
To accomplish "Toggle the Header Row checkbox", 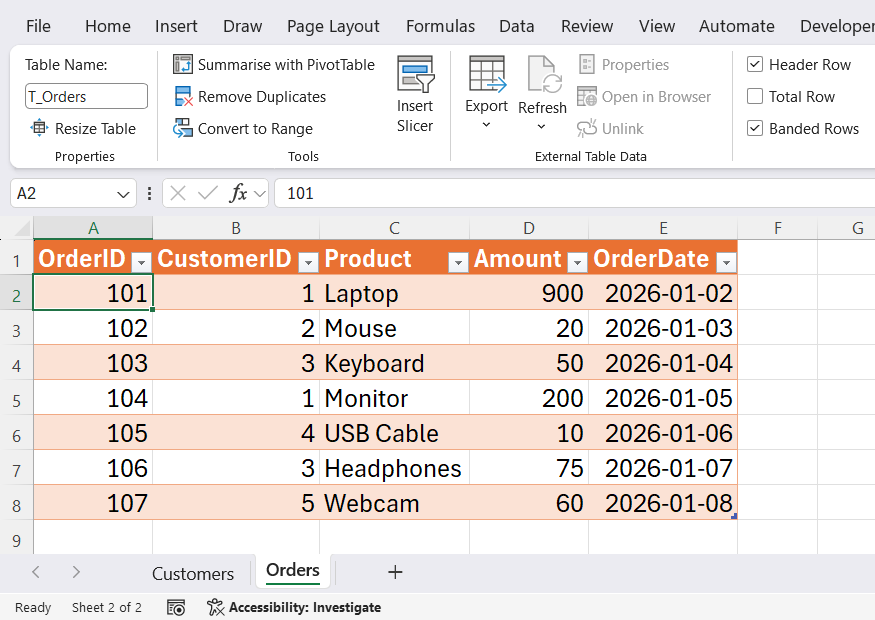I will click(754, 64).
